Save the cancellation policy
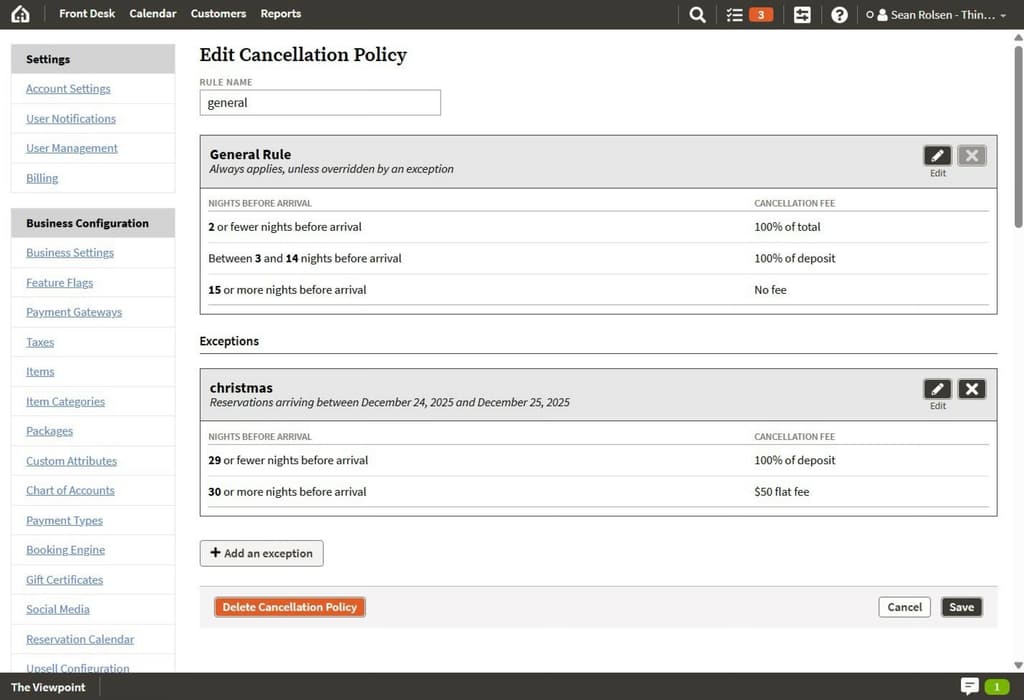The height and width of the screenshot is (700, 1024). click(x=961, y=607)
